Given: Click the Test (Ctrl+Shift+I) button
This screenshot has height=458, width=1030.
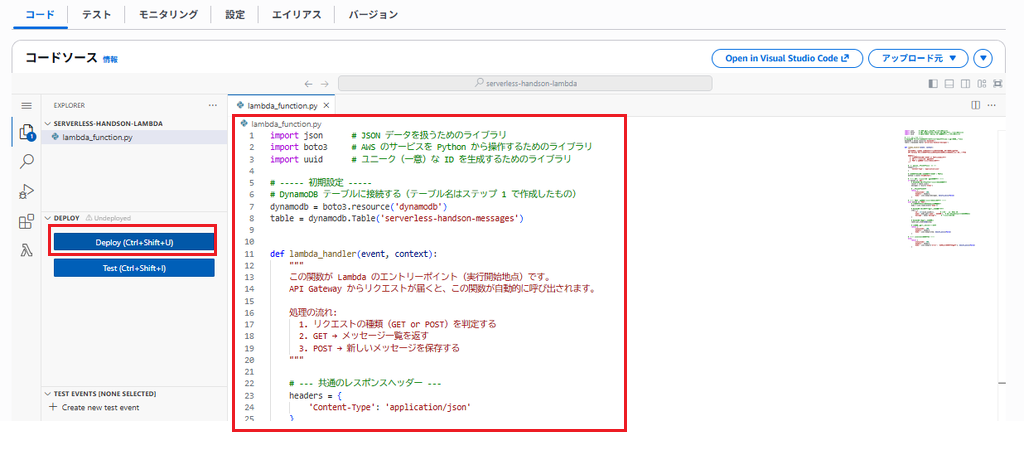Looking at the screenshot, I should [134, 268].
